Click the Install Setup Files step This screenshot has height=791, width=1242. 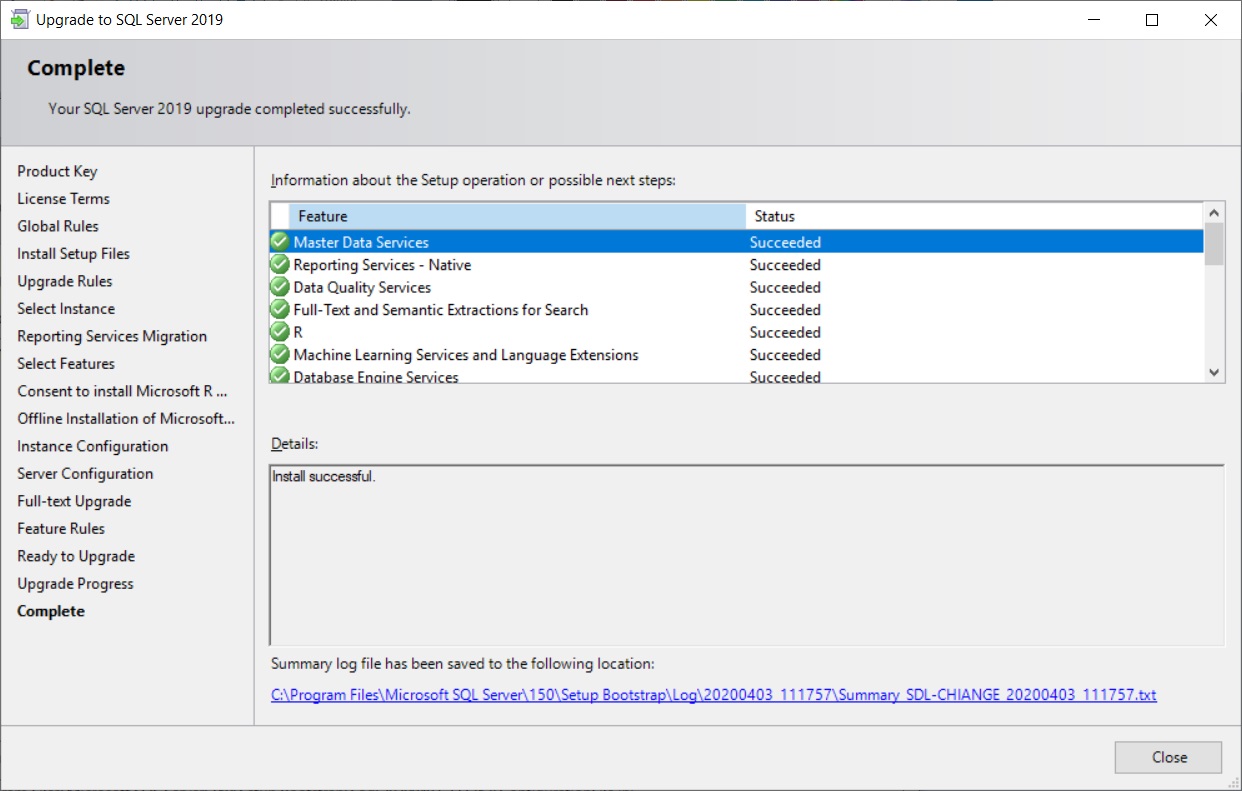(73, 254)
